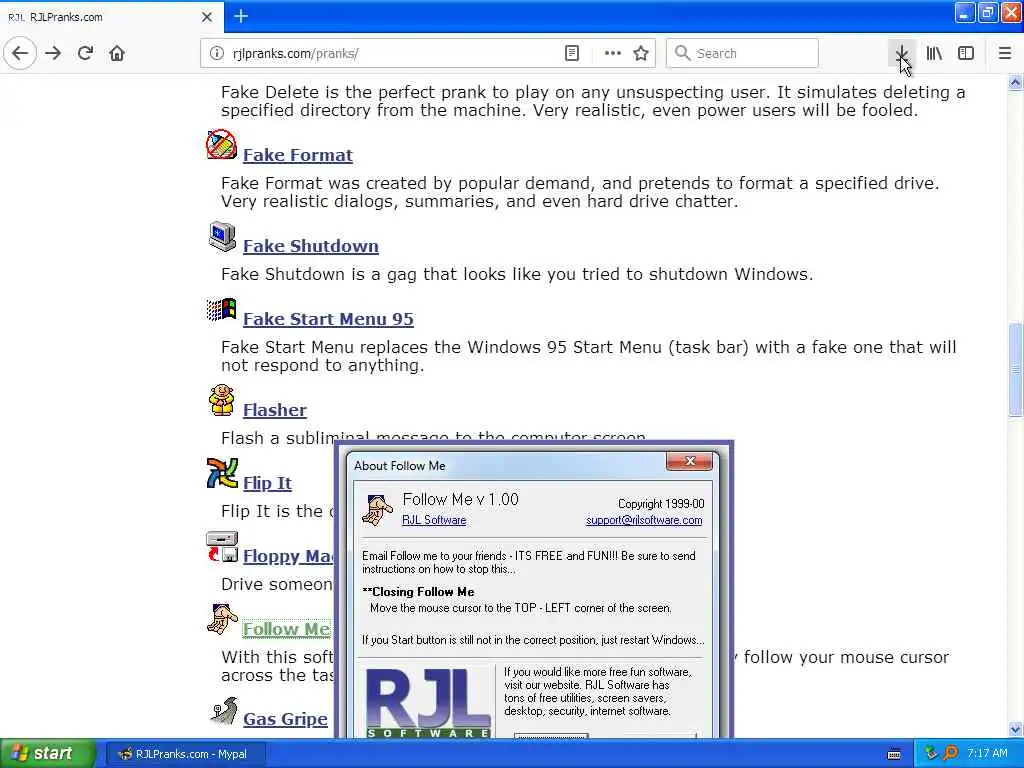Click the Fake Shutdown computer icon
Screen dimensions: 1024x768
222,236
